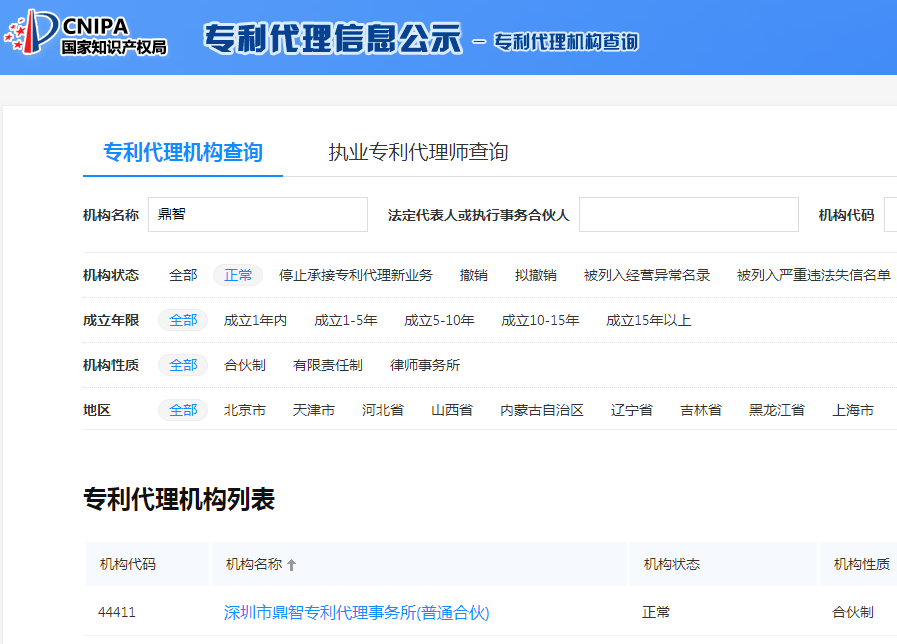This screenshot has width=897, height=644.
Task: Open 深圳市鼎智专利代理事务所(普通合伙) link
Action: [356, 612]
